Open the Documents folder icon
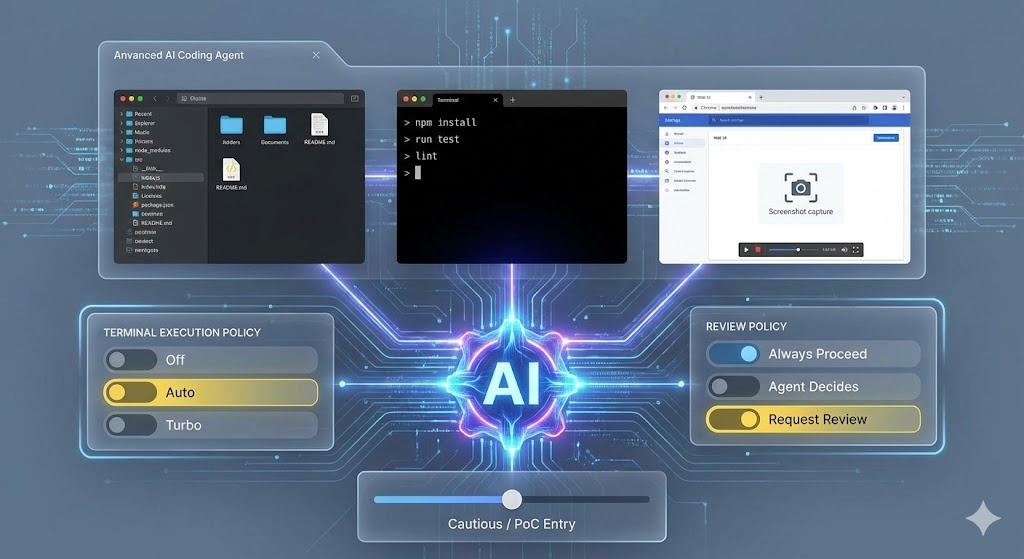The height and width of the screenshot is (559, 1024). pos(275,125)
